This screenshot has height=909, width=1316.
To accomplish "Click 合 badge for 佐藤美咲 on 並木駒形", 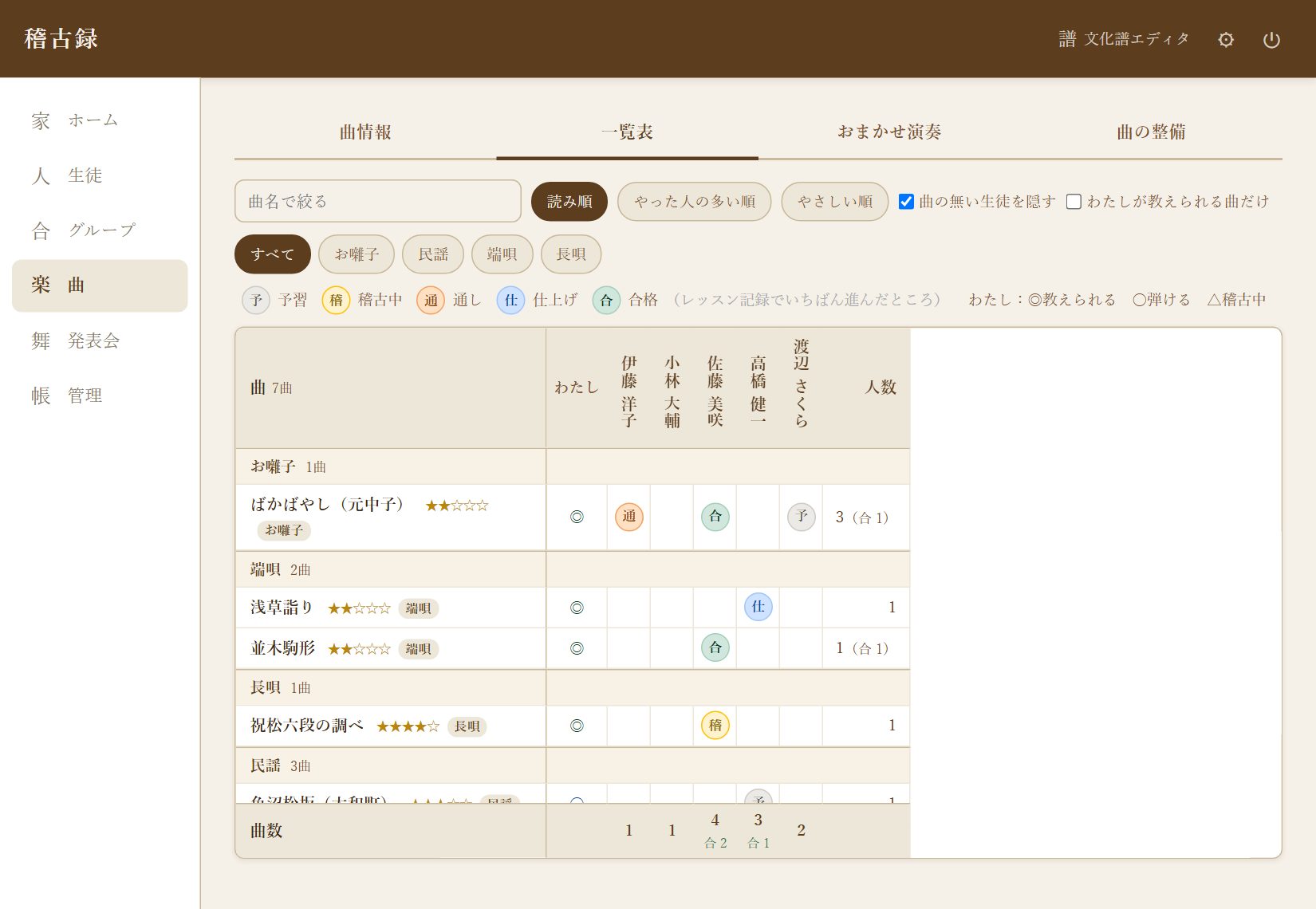I will pos(715,648).
